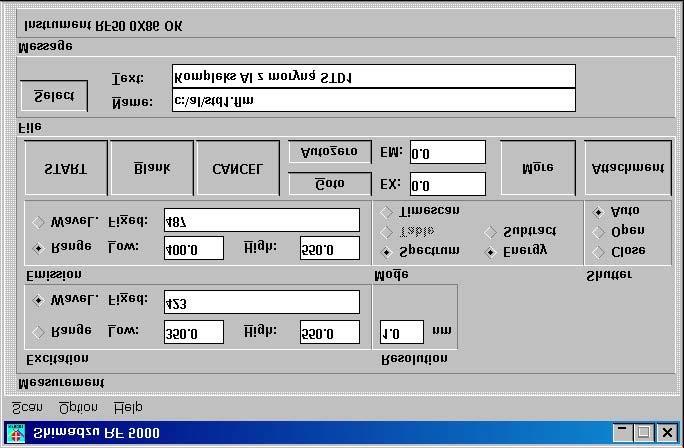The image size is (684, 448).
Task: Click the START button
Action: pos(66,168)
